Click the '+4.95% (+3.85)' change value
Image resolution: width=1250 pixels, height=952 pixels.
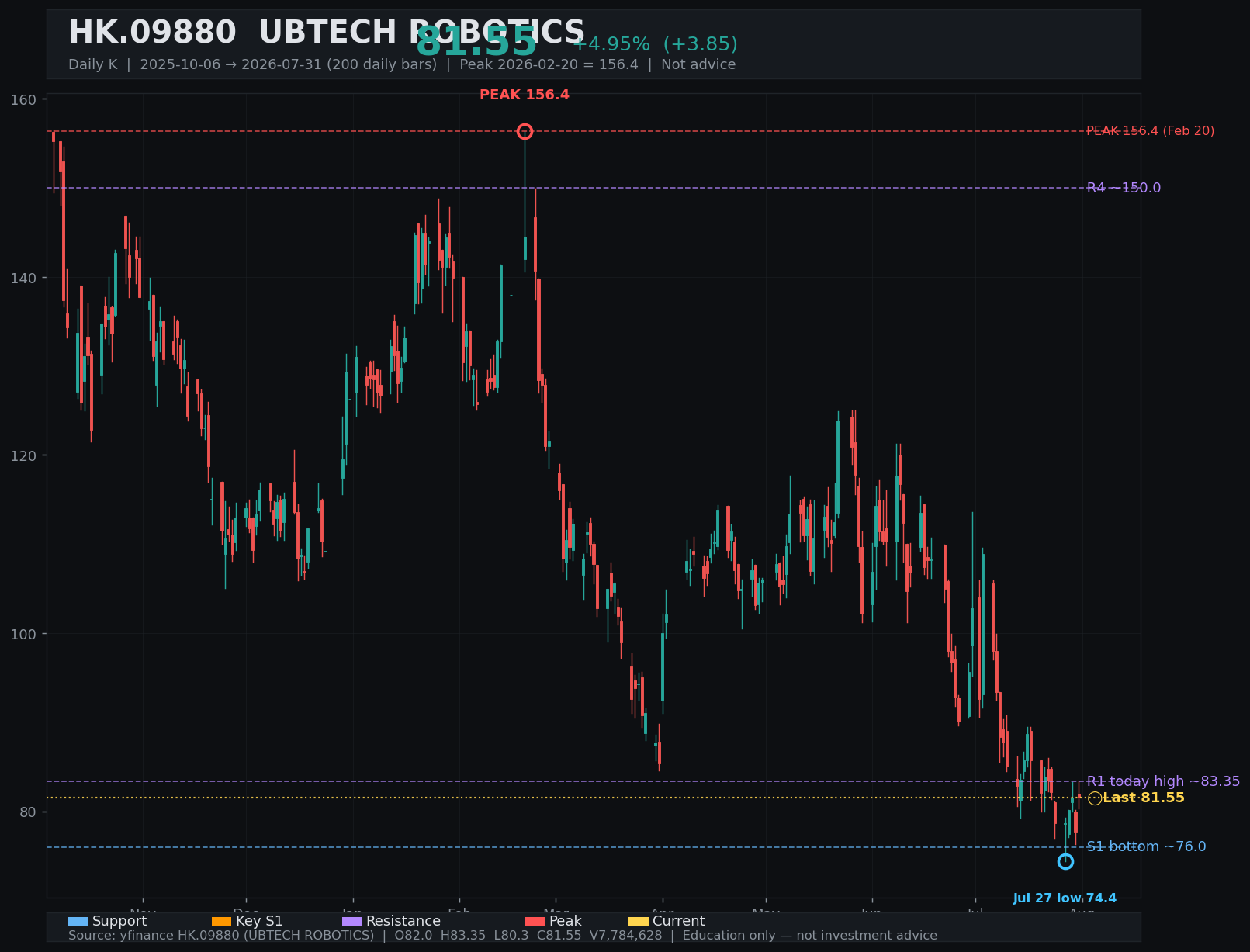(x=655, y=44)
